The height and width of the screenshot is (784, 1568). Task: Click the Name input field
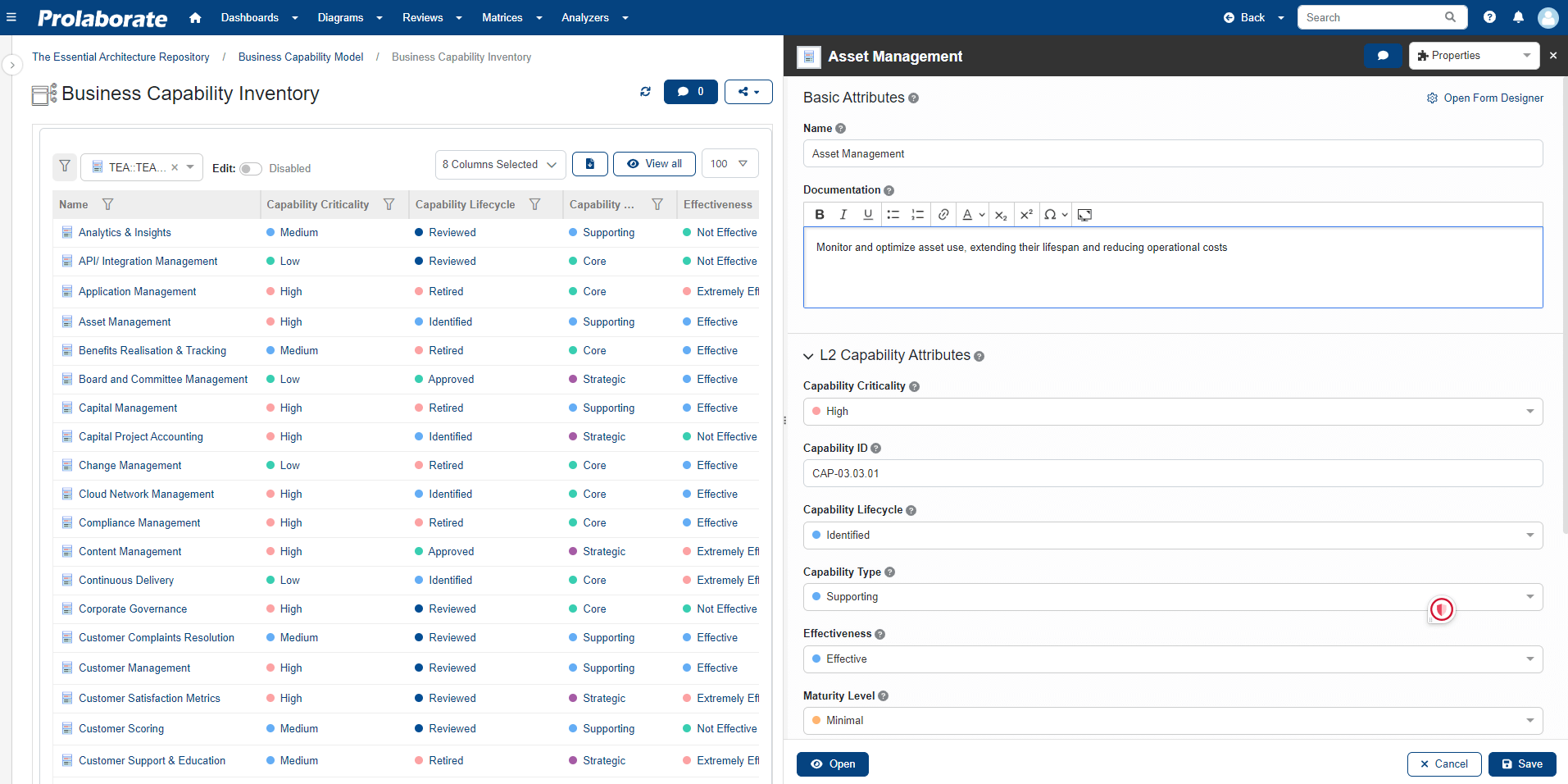(1173, 154)
